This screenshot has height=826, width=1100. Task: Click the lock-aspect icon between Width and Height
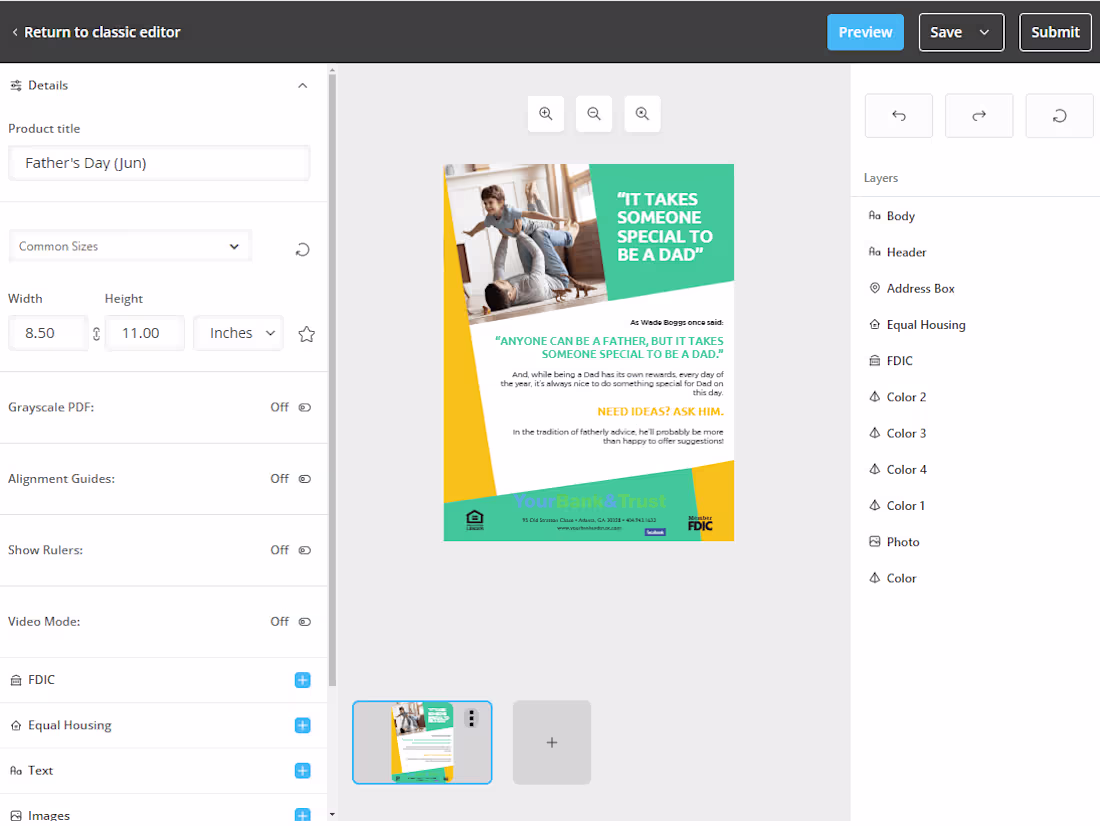pyautogui.click(x=95, y=333)
